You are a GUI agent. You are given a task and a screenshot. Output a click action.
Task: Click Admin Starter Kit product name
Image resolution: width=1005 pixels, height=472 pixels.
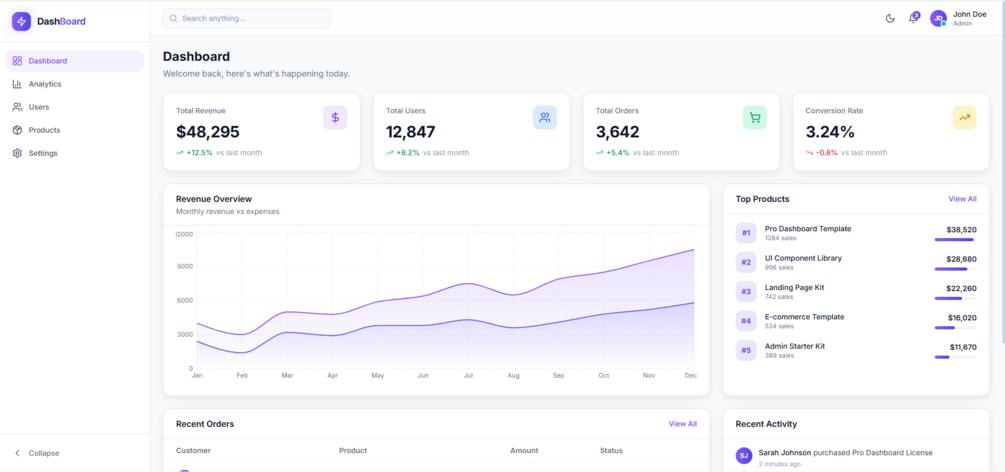(x=795, y=346)
